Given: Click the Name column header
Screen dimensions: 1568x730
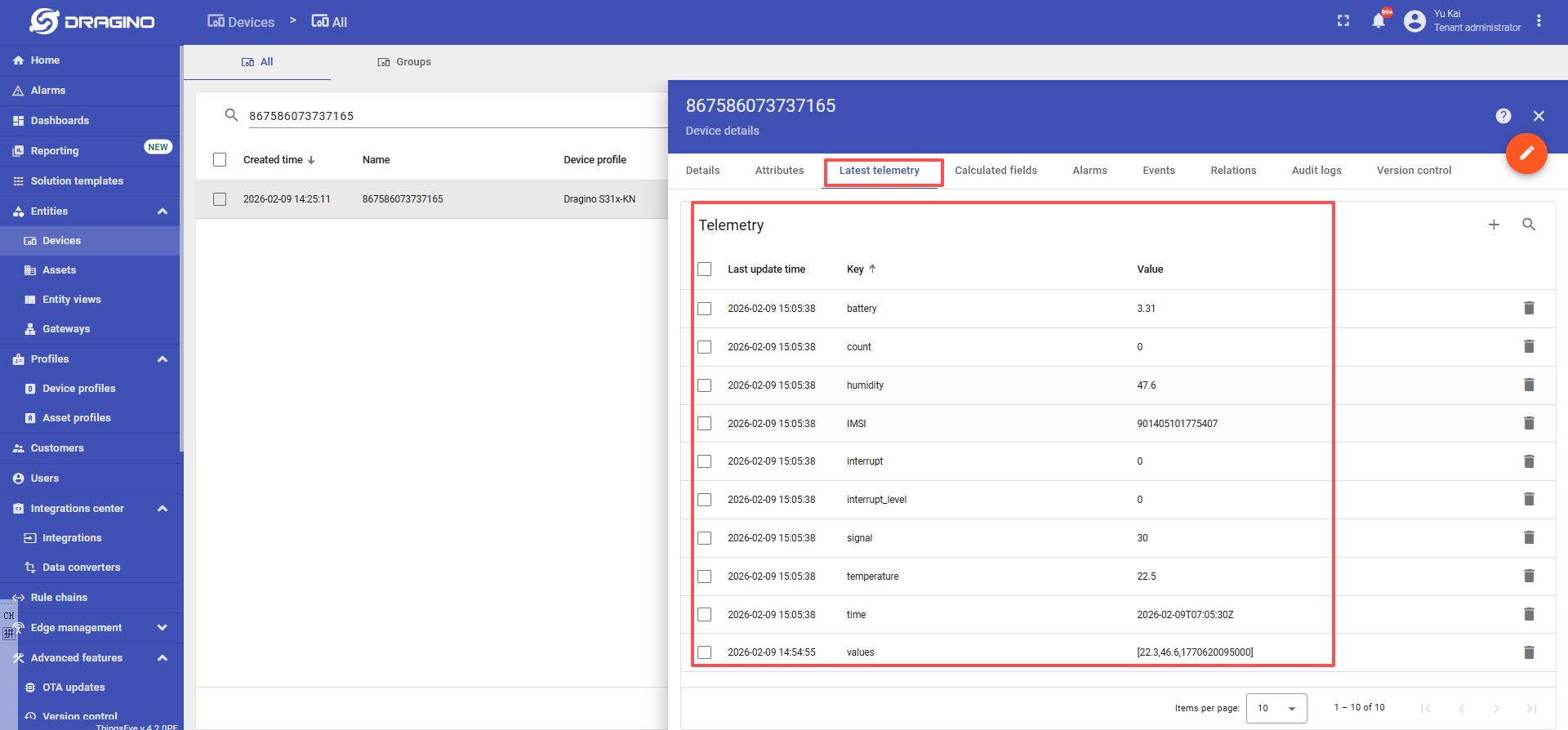Looking at the screenshot, I should (376, 160).
